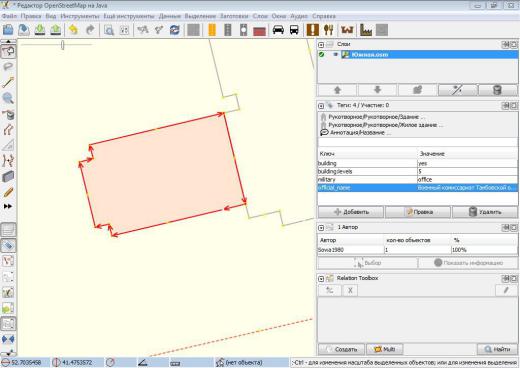520x368 pixels.
Task: Expand up arrow above left toolbar
Action: 8,41
